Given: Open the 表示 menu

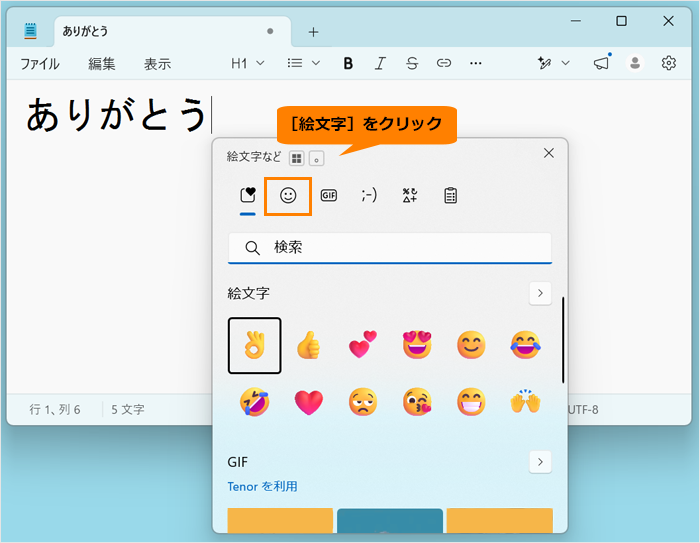Looking at the screenshot, I should click(157, 64).
